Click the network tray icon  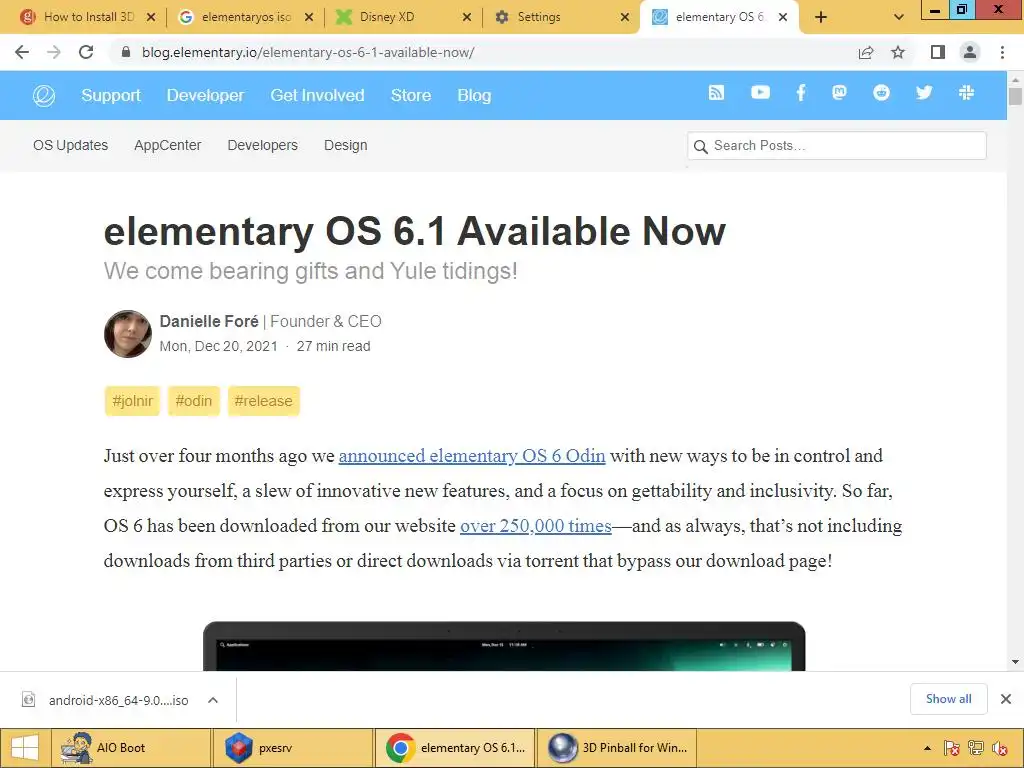click(976, 748)
